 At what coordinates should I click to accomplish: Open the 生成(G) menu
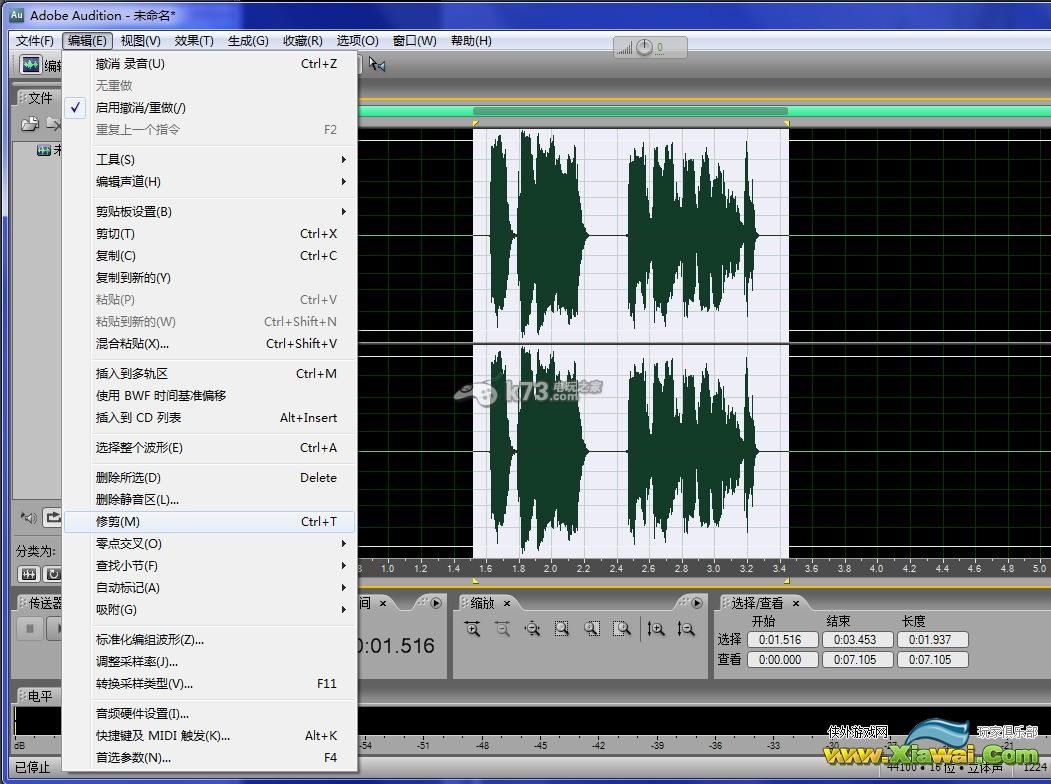tap(248, 41)
